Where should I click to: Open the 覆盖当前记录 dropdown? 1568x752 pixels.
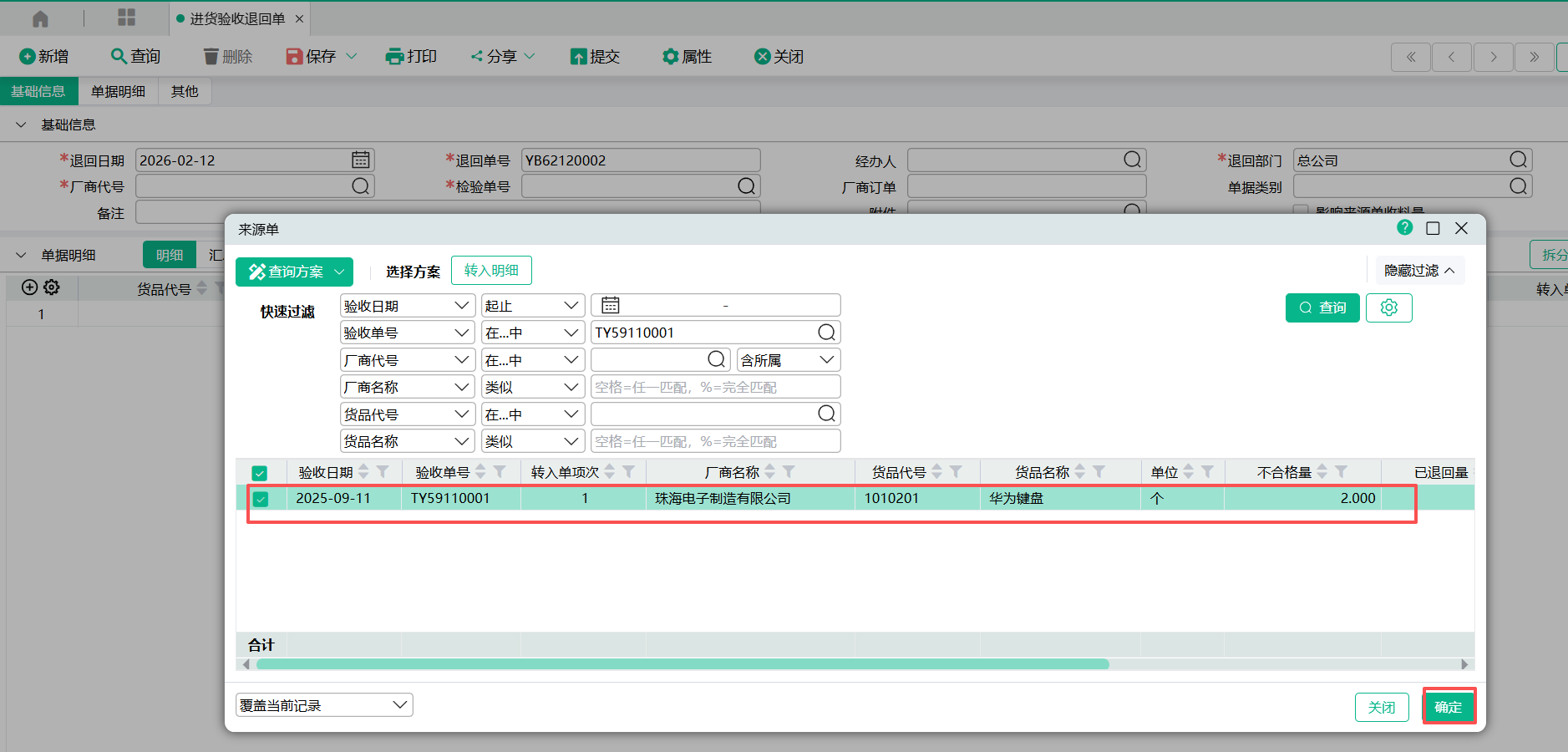tap(324, 705)
